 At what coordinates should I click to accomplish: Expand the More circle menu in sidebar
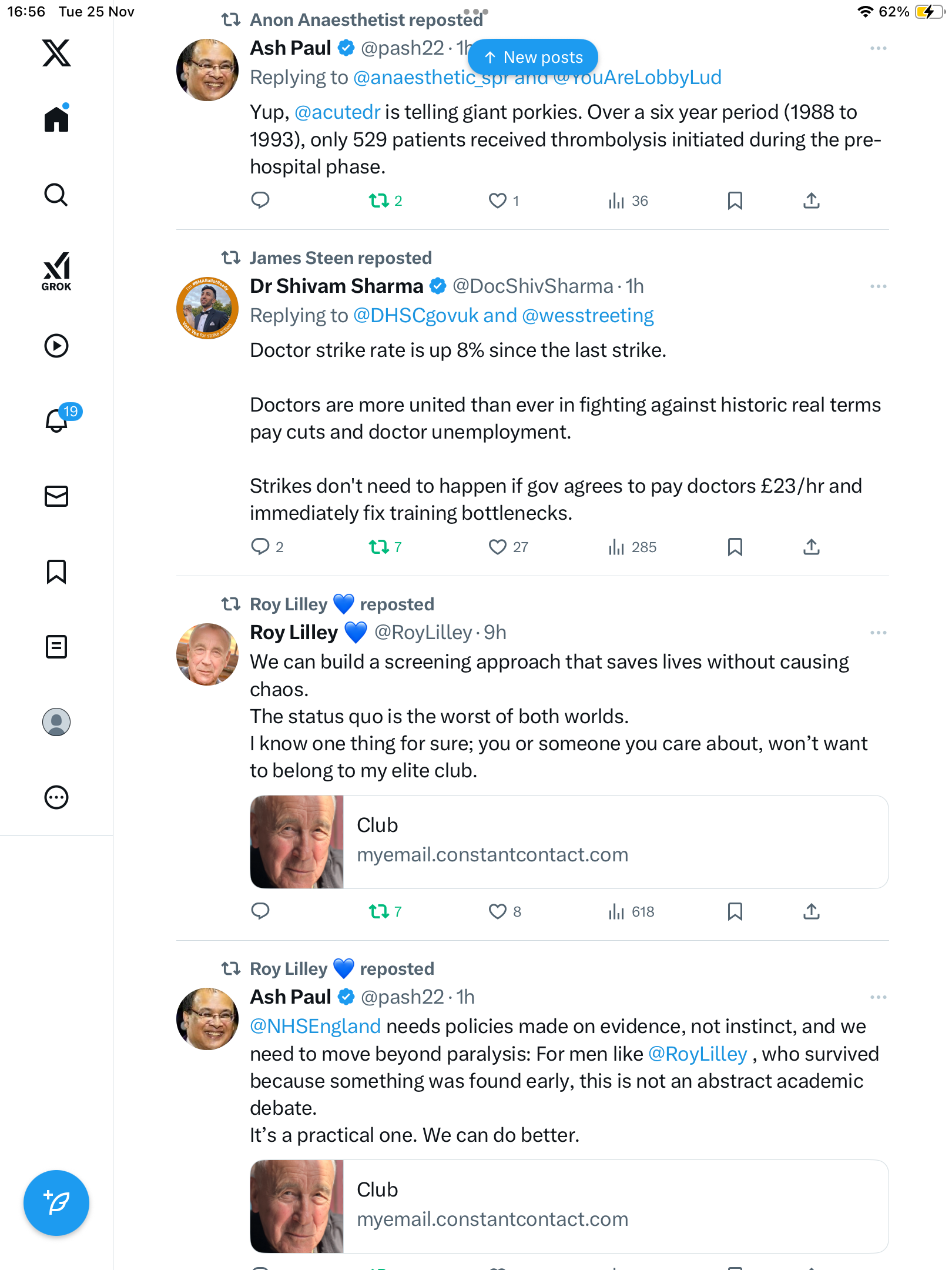pyautogui.click(x=56, y=797)
